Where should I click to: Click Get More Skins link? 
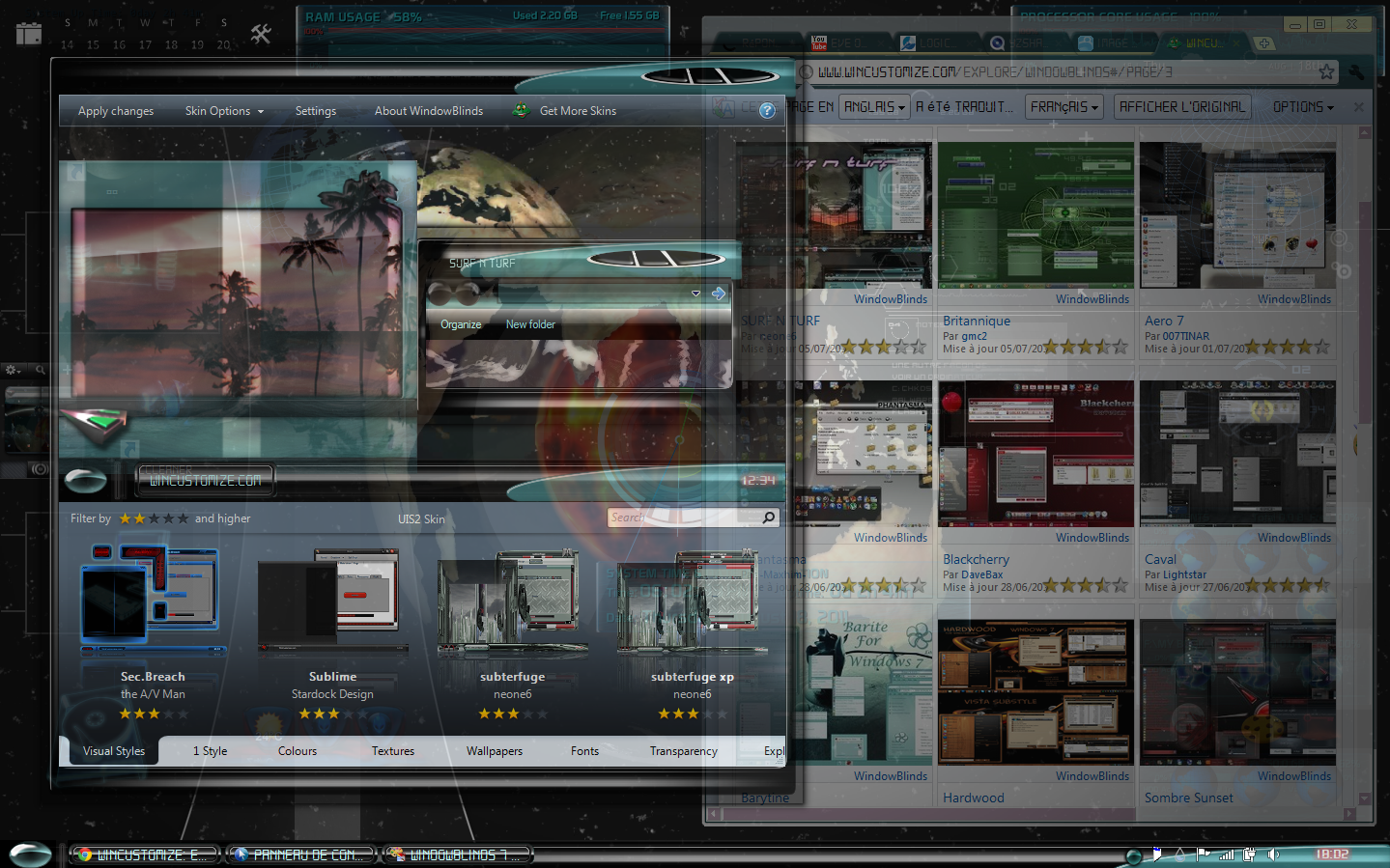pos(578,111)
